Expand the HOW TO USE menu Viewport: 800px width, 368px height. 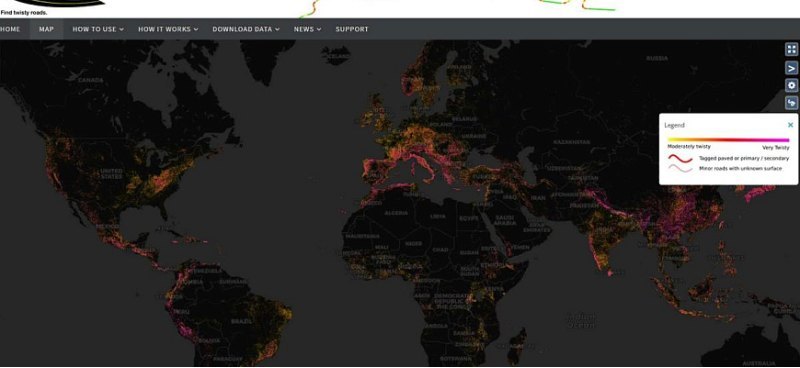[x=98, y=29]
